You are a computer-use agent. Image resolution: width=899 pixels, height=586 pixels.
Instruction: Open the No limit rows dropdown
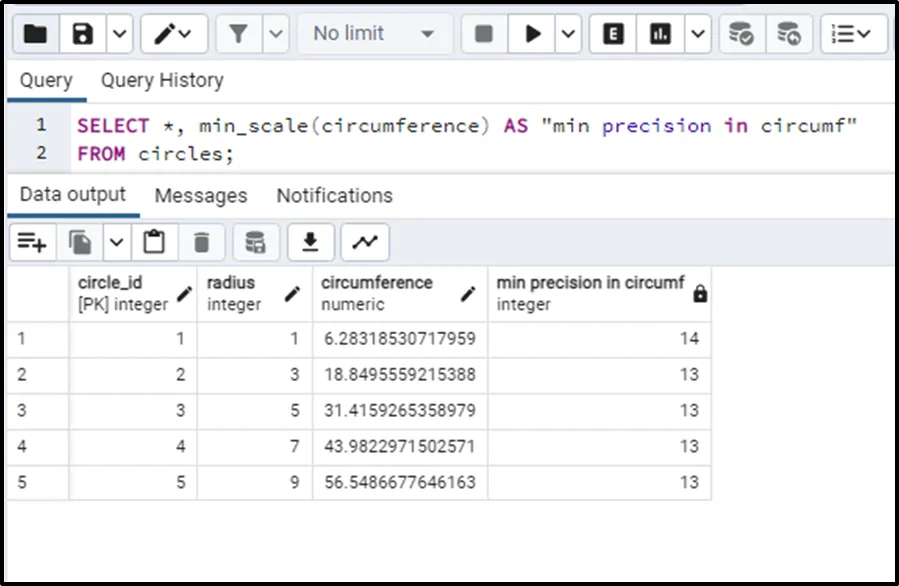pos(373,34)
